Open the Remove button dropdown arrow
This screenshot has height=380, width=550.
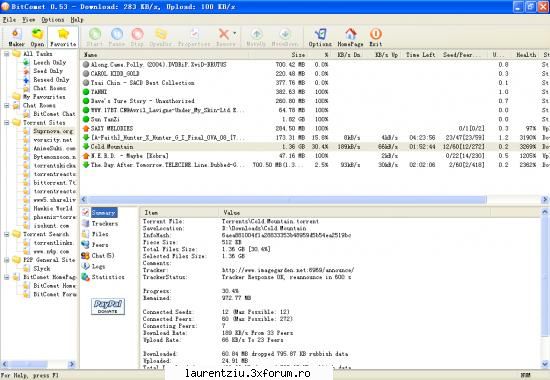[235, 34]
